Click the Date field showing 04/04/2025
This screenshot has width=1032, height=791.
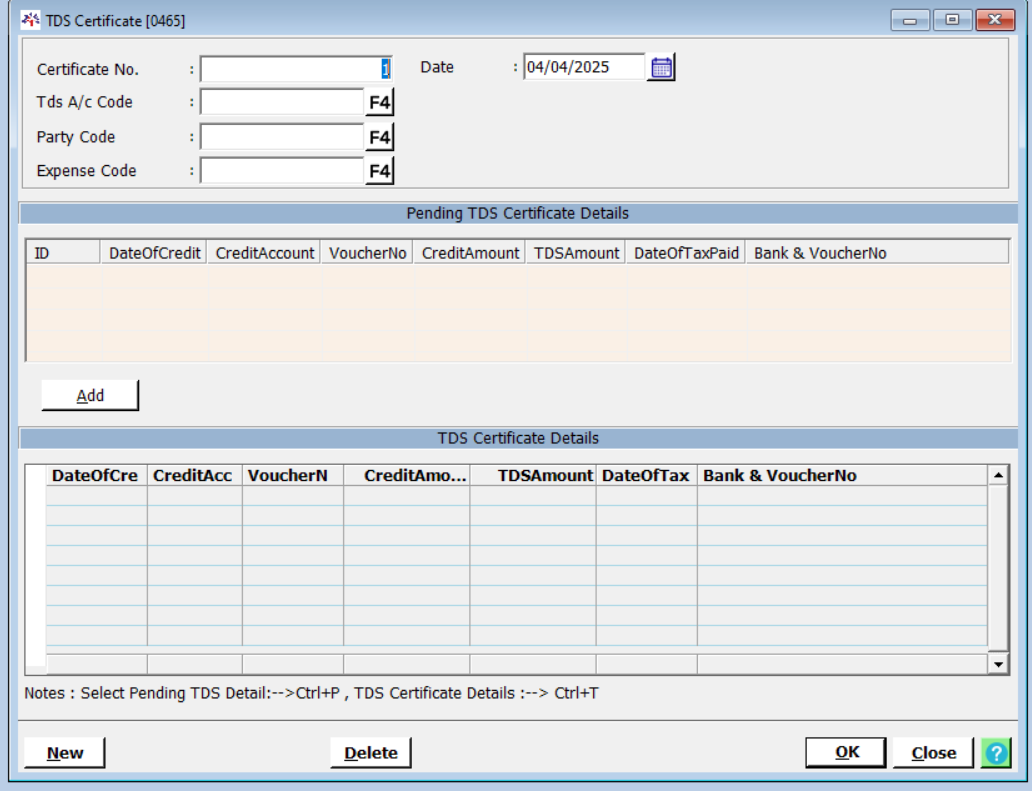click(584, 68)
